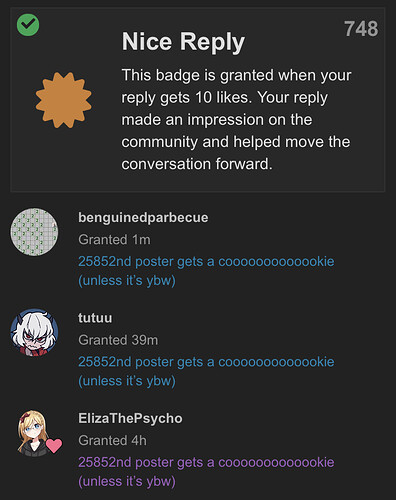Open benguinedparbecue's username profile link
This screenshot has width=396, height=500.
143,218
